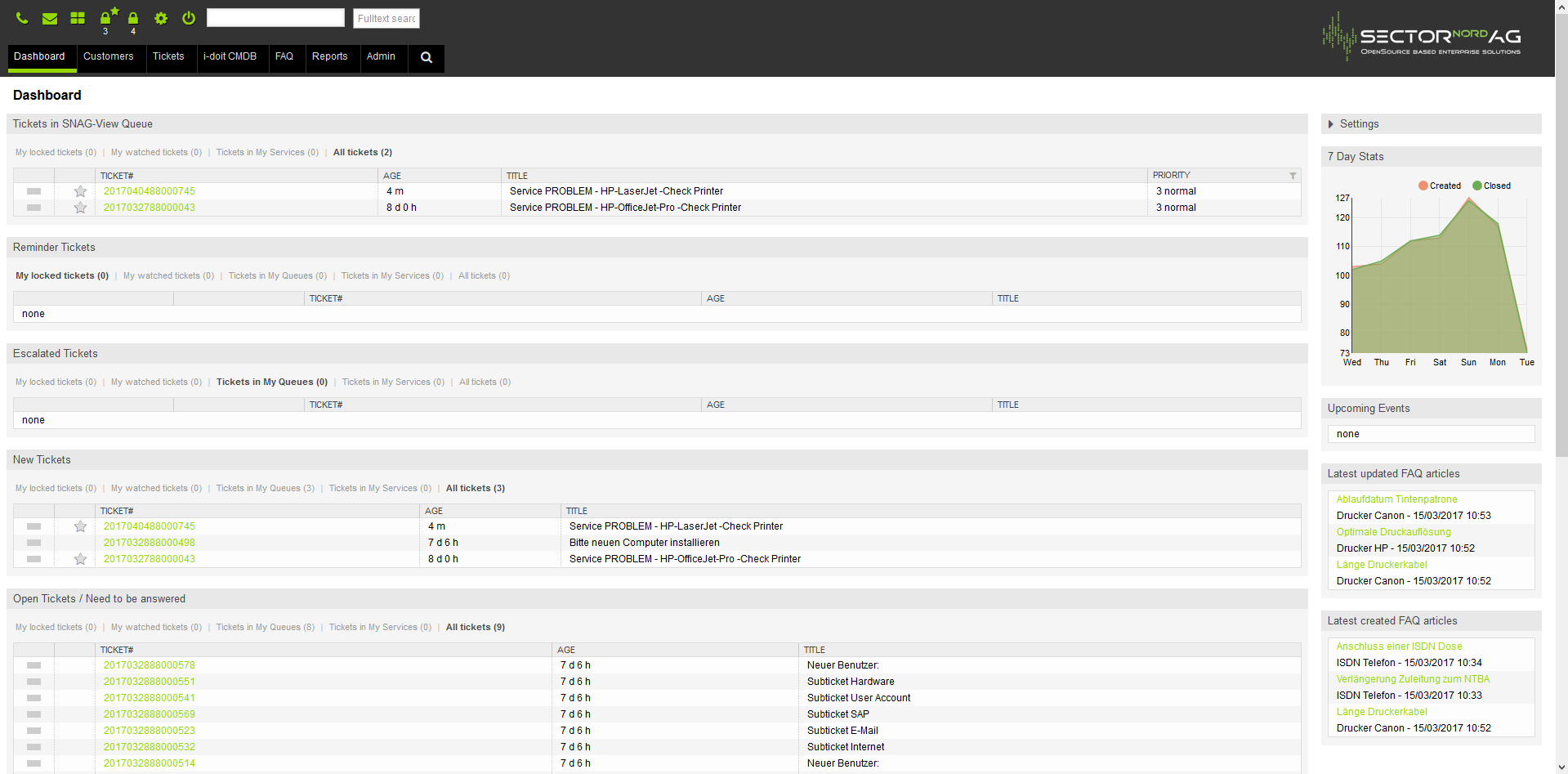Show All tickets (2) in SNAG-View Queue
Screen dimensions: 1568x774
363,152
